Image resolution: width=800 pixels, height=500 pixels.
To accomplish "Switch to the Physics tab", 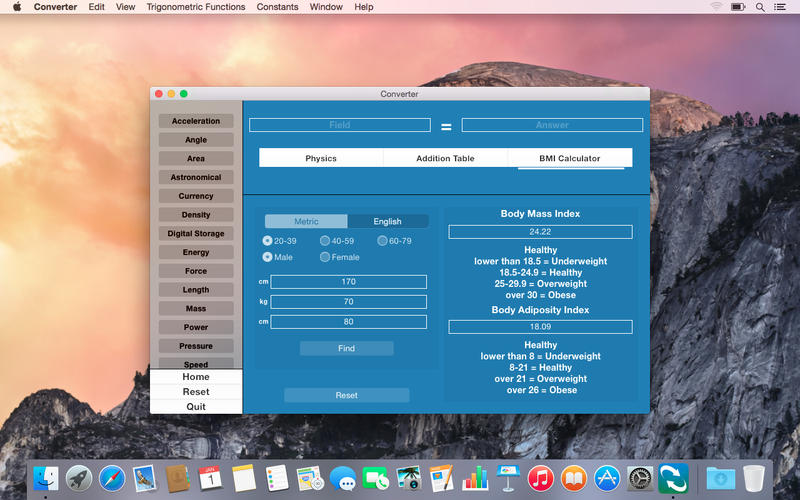I will [x=321, y=158].
